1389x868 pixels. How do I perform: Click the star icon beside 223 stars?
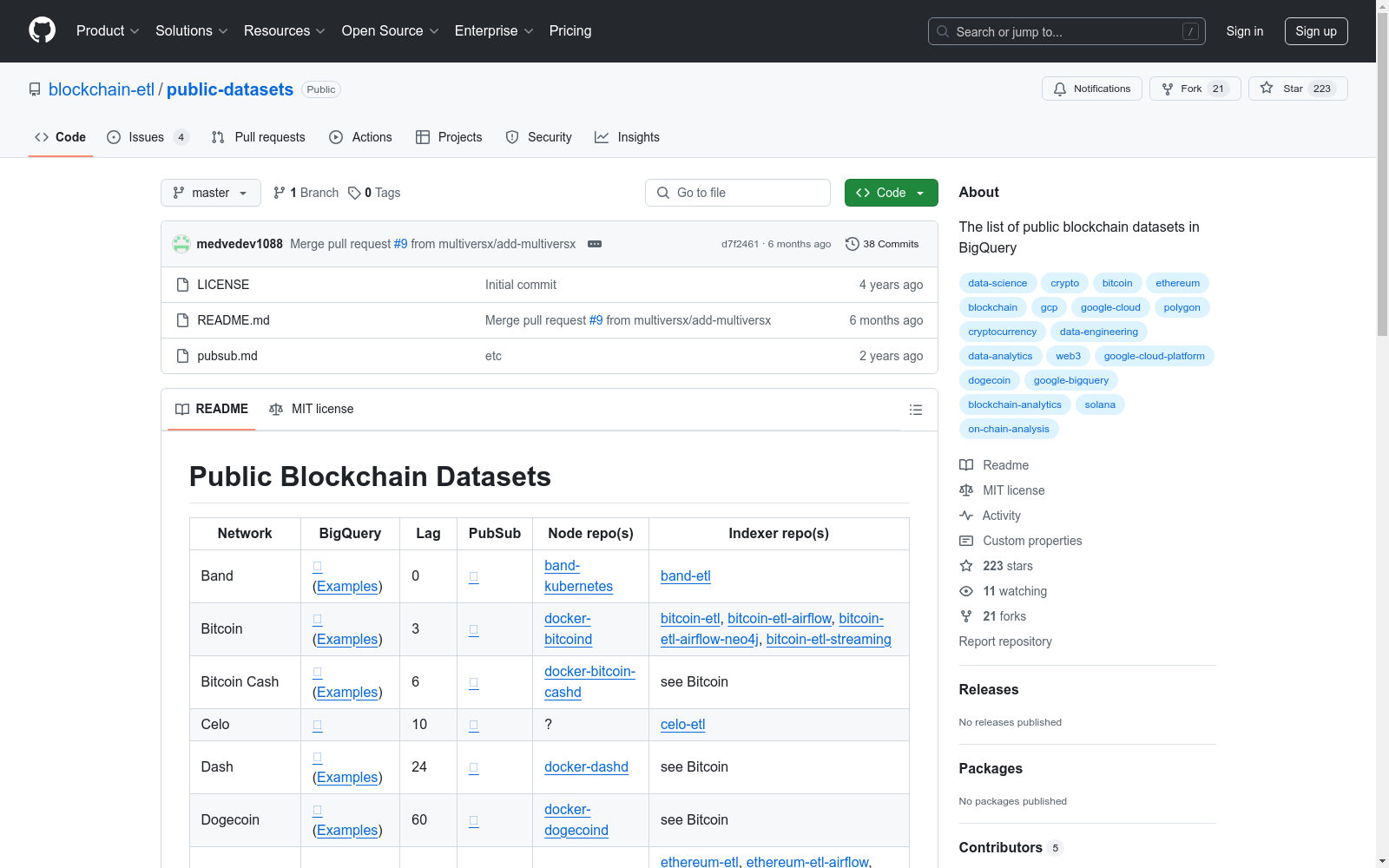point(966,566)
